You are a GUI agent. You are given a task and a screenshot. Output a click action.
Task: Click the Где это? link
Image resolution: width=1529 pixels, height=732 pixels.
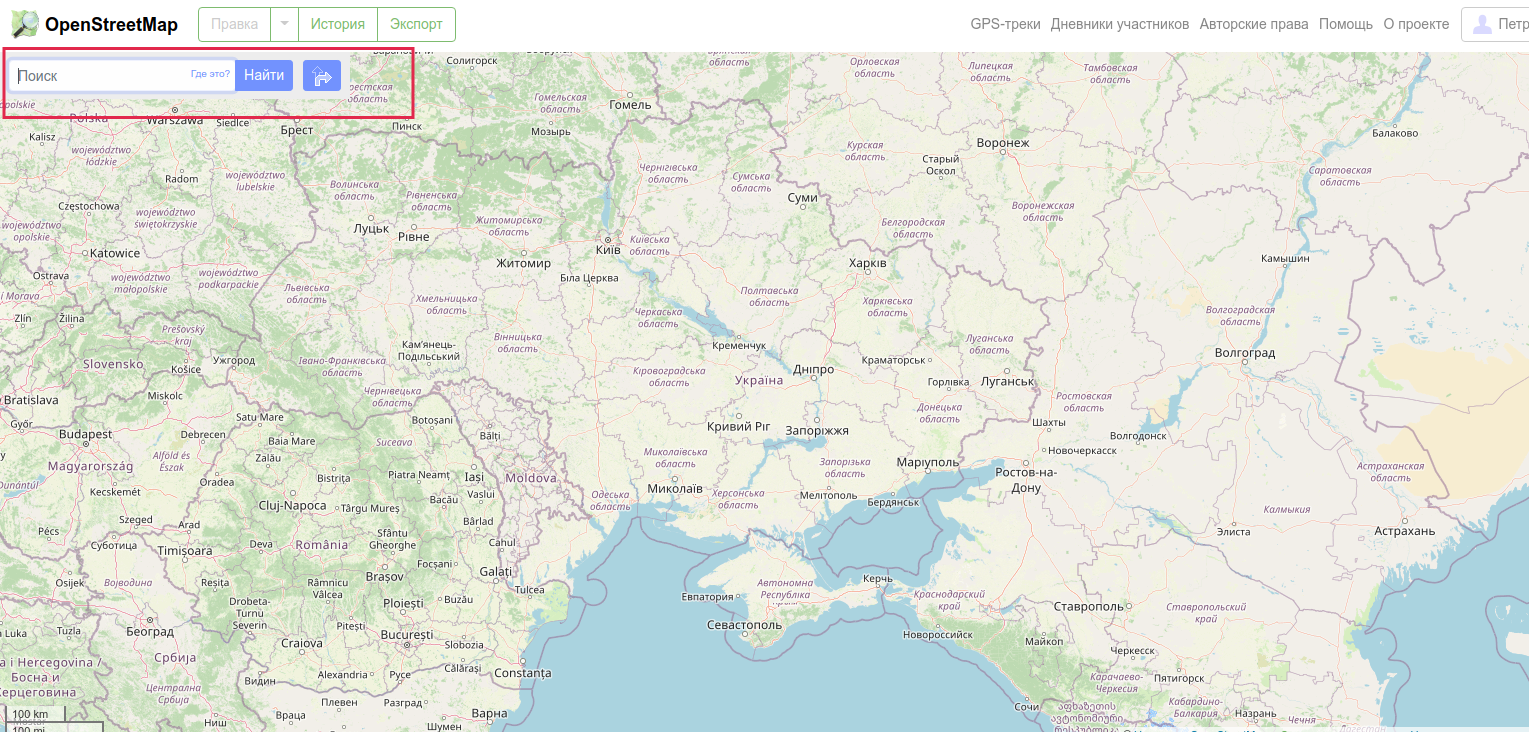coord(210,74)
